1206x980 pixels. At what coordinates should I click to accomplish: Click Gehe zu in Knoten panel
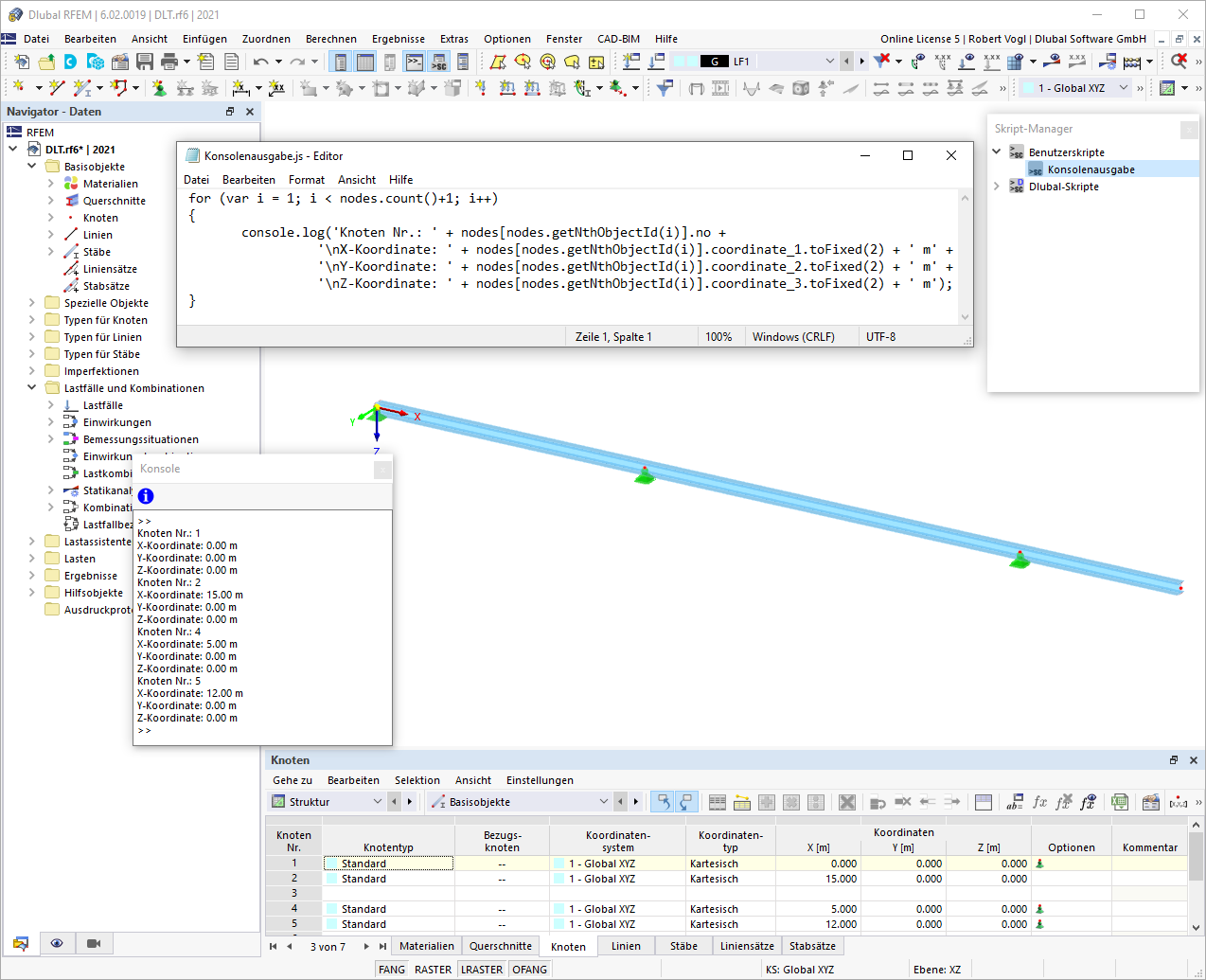point(293,780)
